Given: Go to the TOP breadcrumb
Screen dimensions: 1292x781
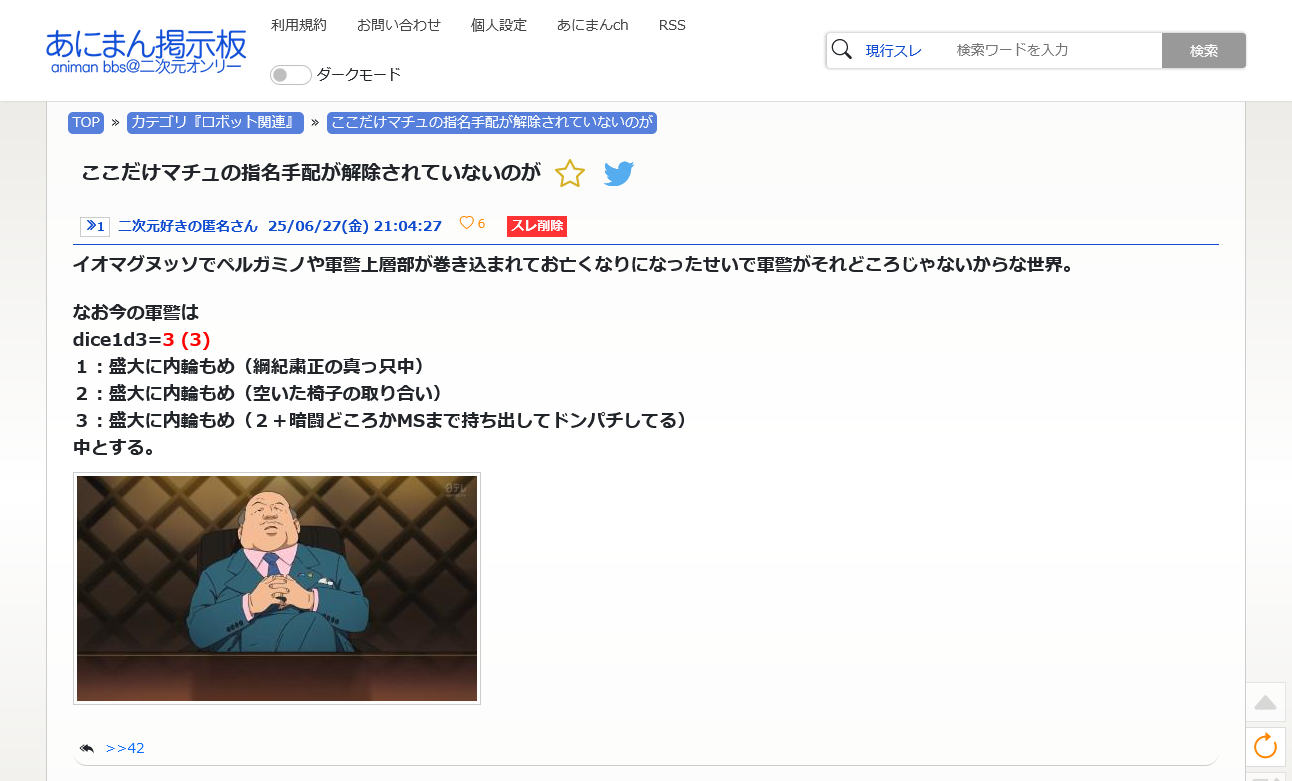Looking at the screenshot, I should (x=86, y=123).
